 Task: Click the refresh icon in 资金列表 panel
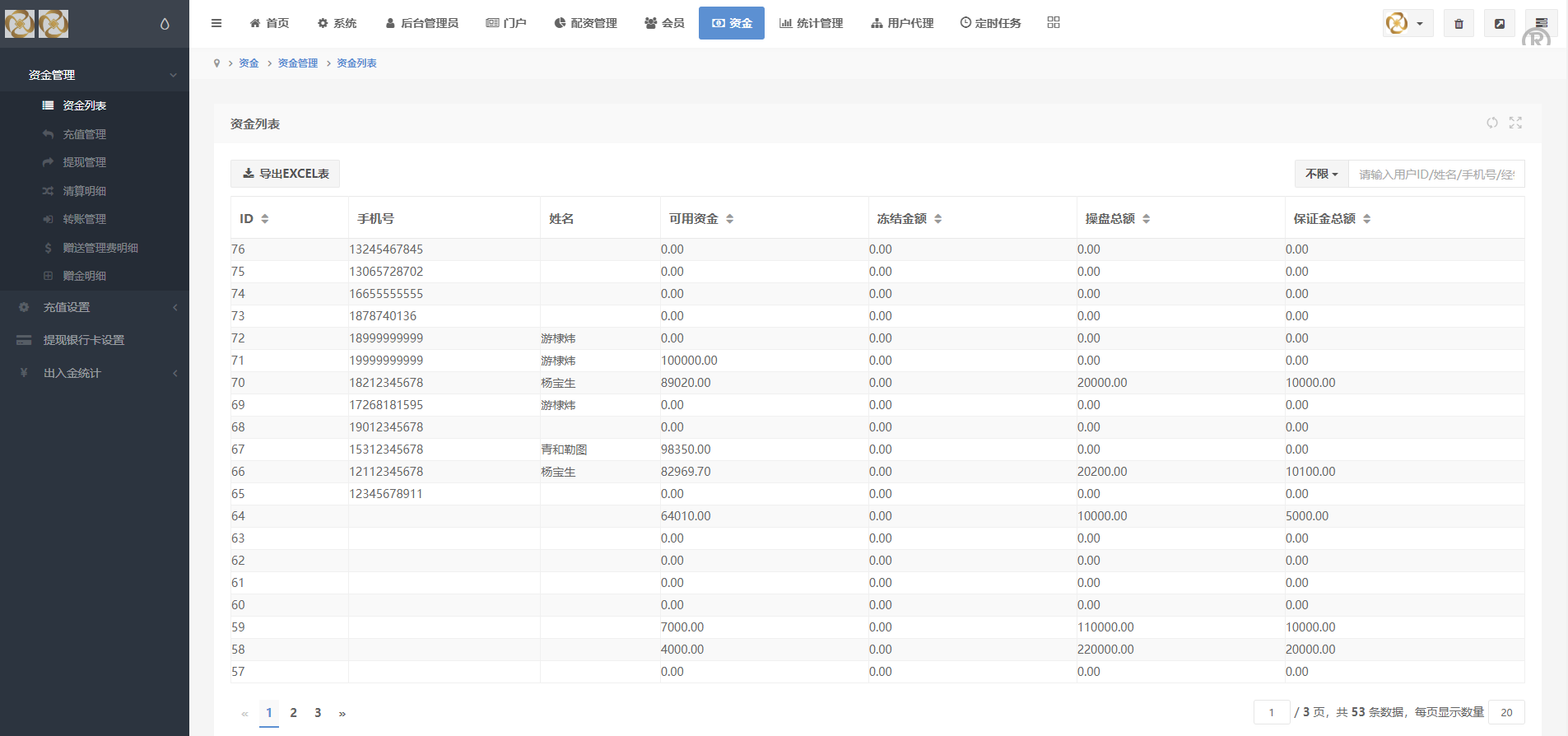click(x=1491, y=123)
